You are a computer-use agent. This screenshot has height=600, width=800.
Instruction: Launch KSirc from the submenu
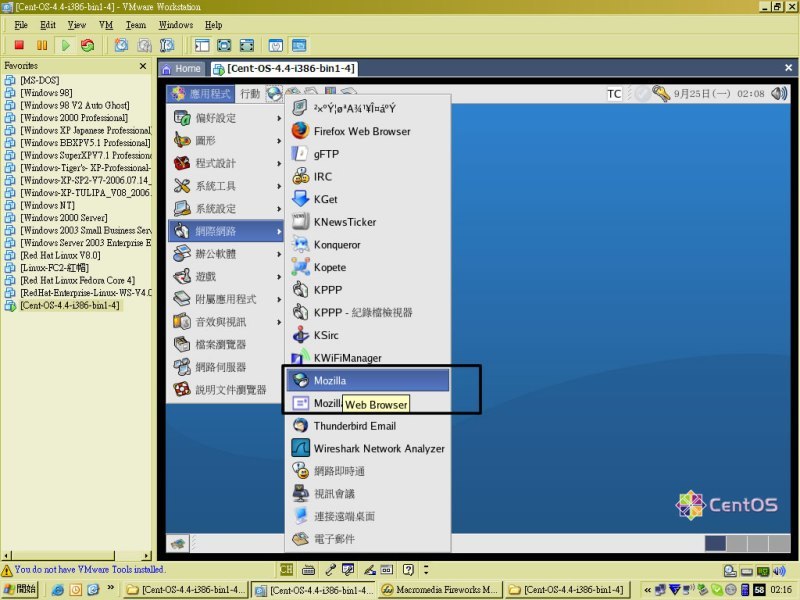coord(367,335)
